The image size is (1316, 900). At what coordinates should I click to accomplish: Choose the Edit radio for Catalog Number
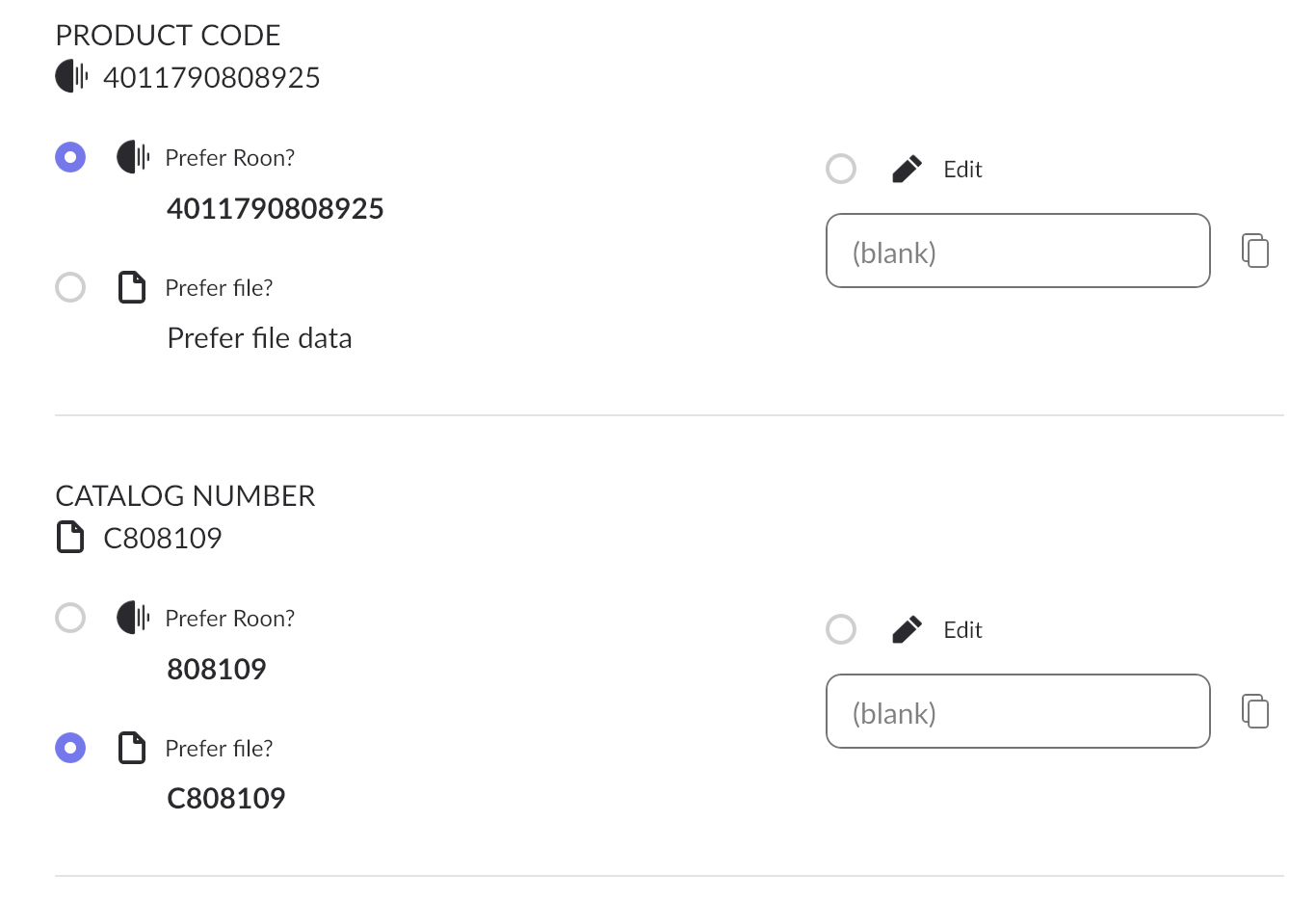coord(841,629)
